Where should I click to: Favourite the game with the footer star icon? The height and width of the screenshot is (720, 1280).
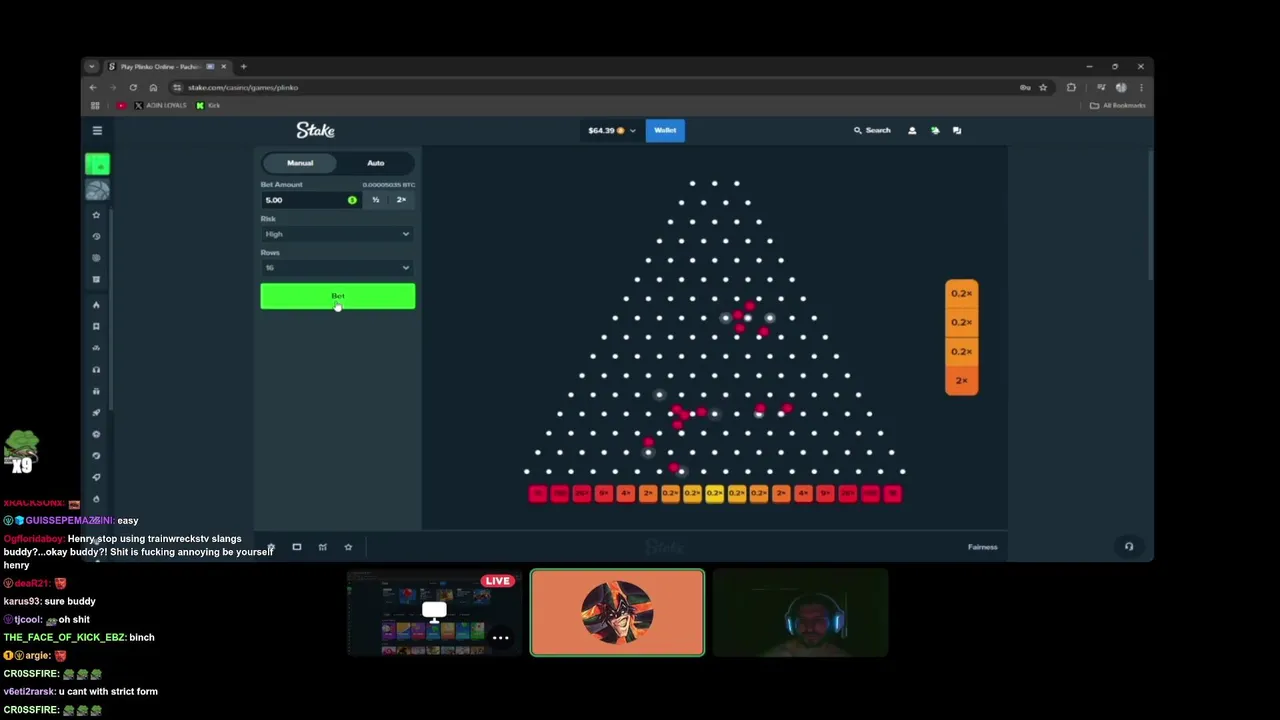348,547
